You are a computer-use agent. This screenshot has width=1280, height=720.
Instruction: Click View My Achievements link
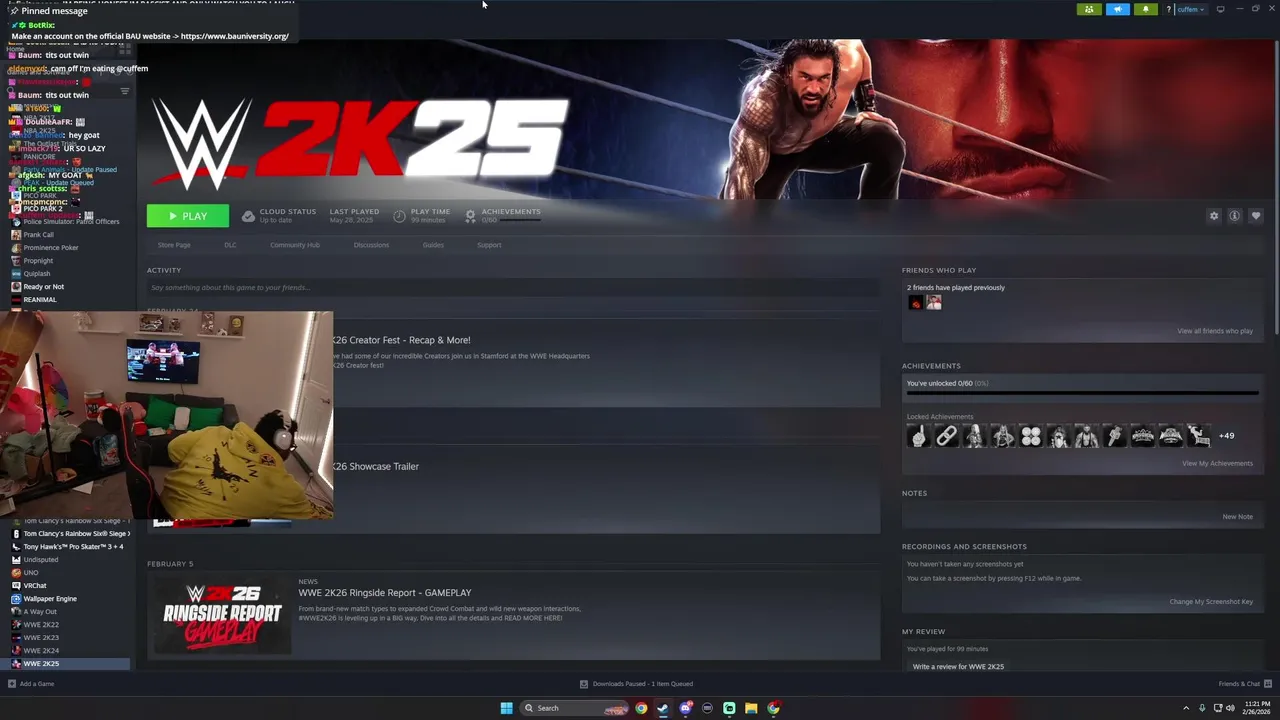click(1217, 463)
